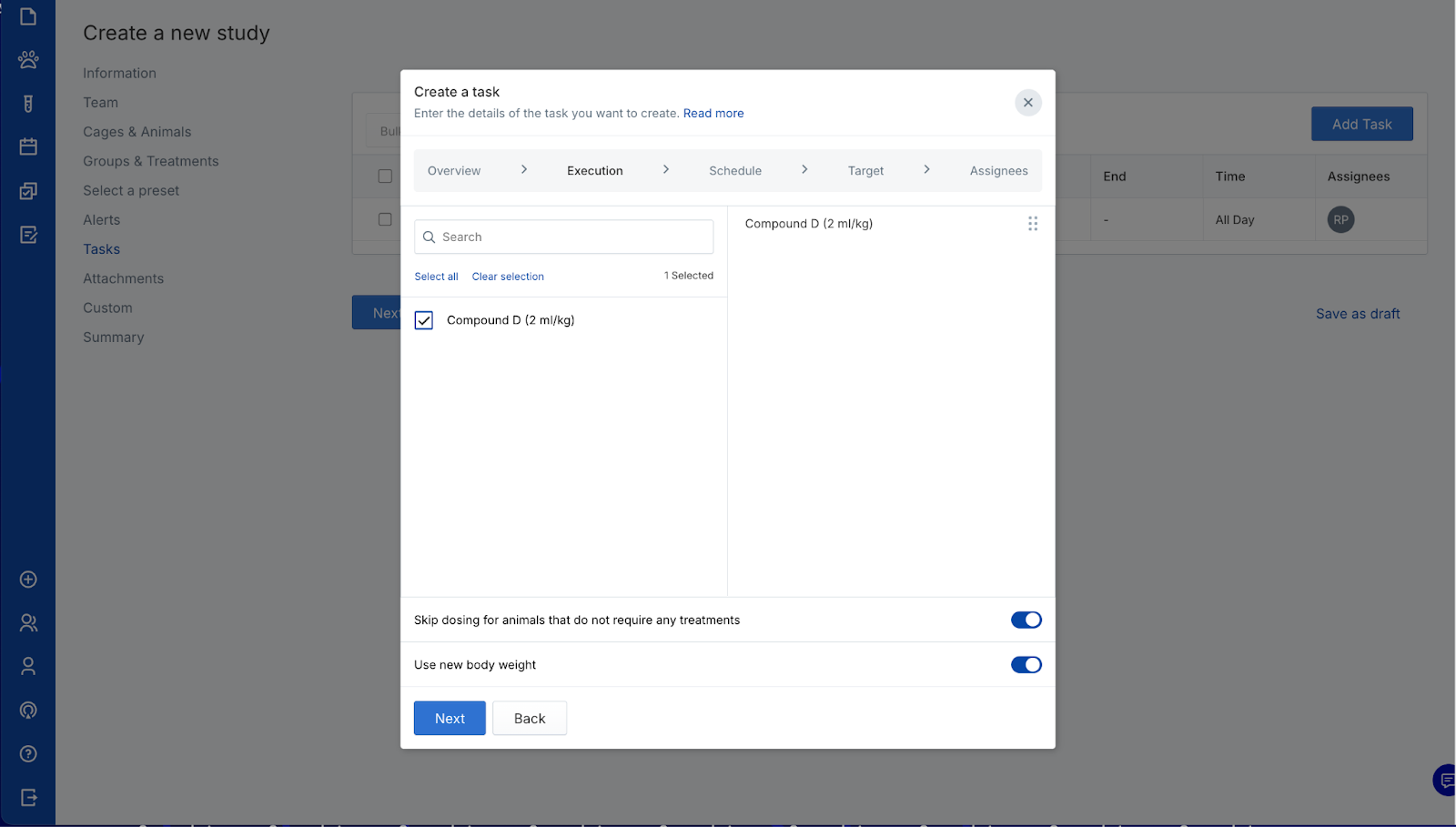Grab the drag handle beside Compound D

[1032, 224]
